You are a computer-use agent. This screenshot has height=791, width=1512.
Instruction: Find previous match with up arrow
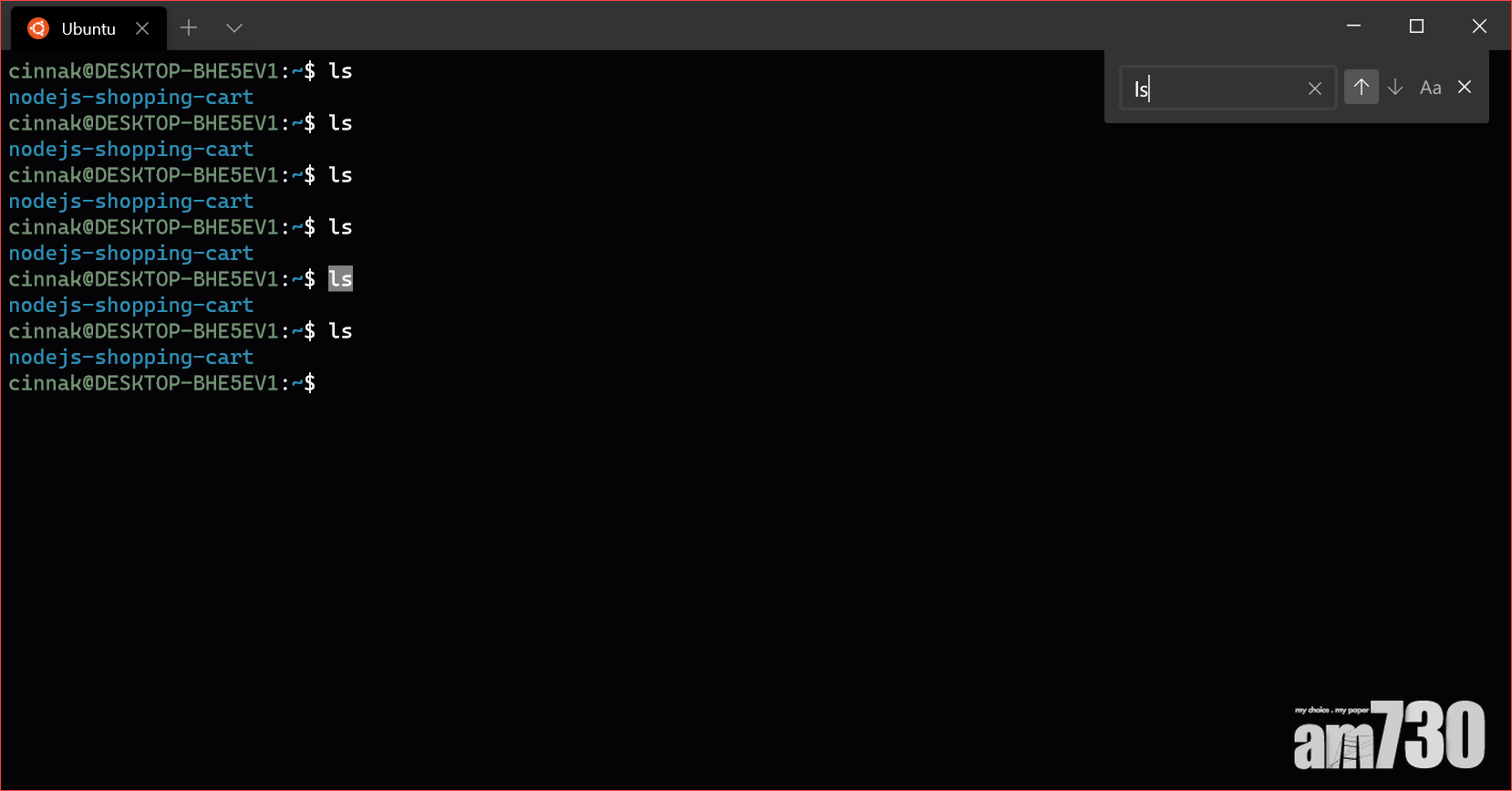(1361, 88)
